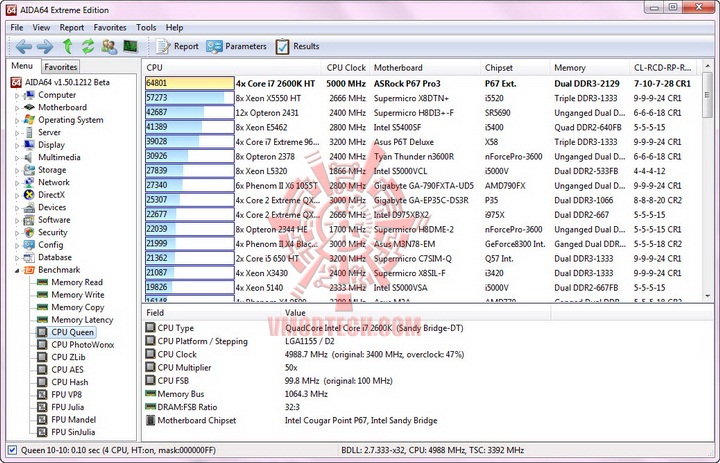
Task: Select the Display tree icon
Action: (x=29, y=145)
